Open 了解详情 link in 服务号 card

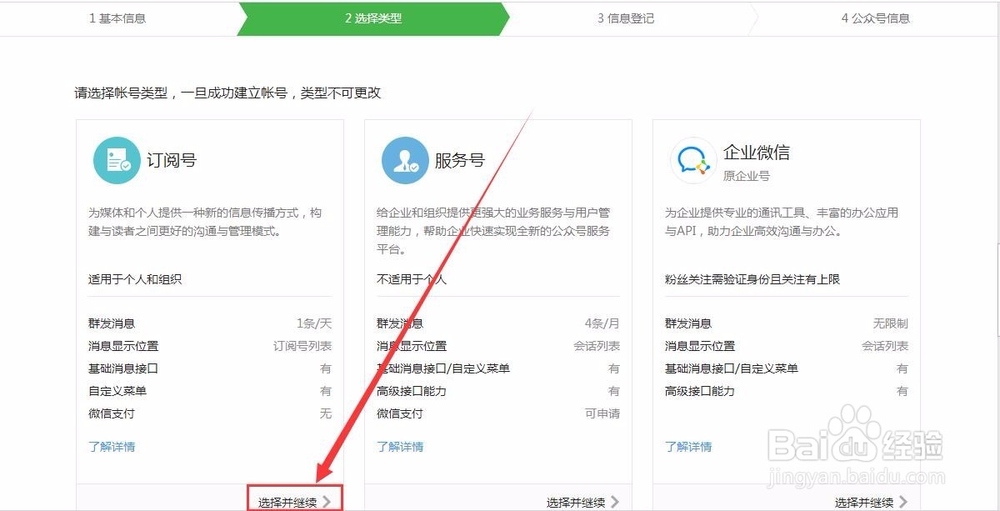tap(400, 447)
